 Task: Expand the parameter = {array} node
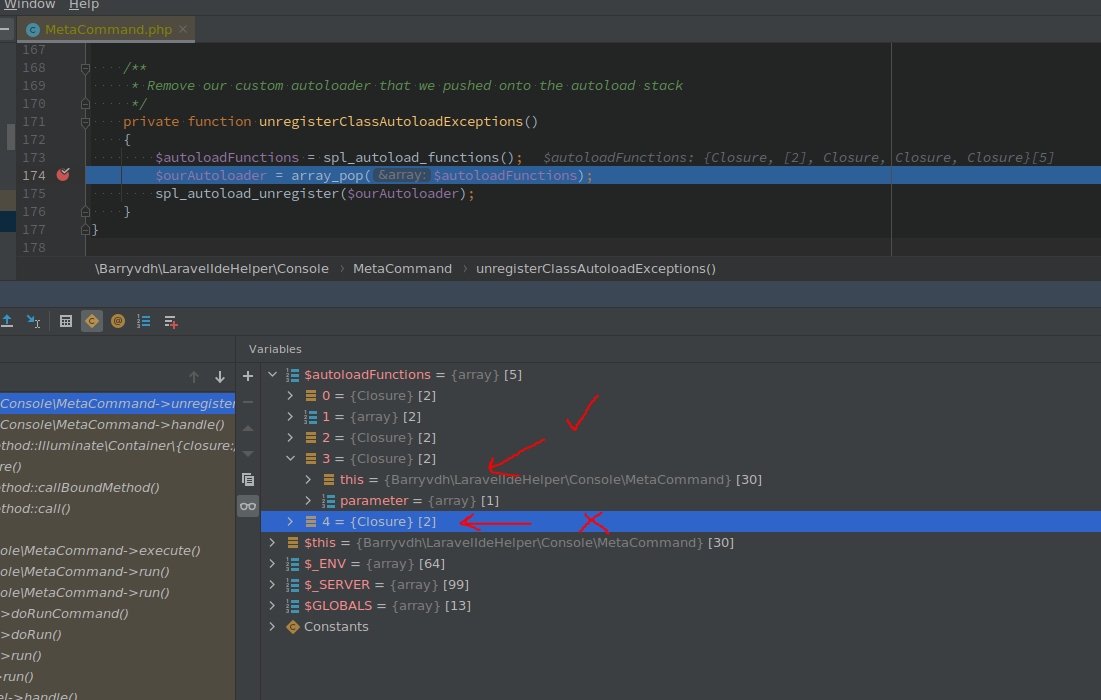[x=308, y=501]
